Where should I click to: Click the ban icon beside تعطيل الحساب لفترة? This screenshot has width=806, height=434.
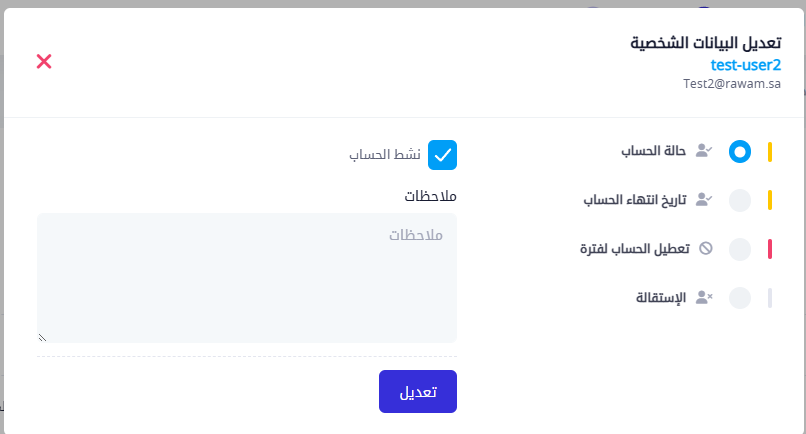pyautogui.click(x=705, y=248)
